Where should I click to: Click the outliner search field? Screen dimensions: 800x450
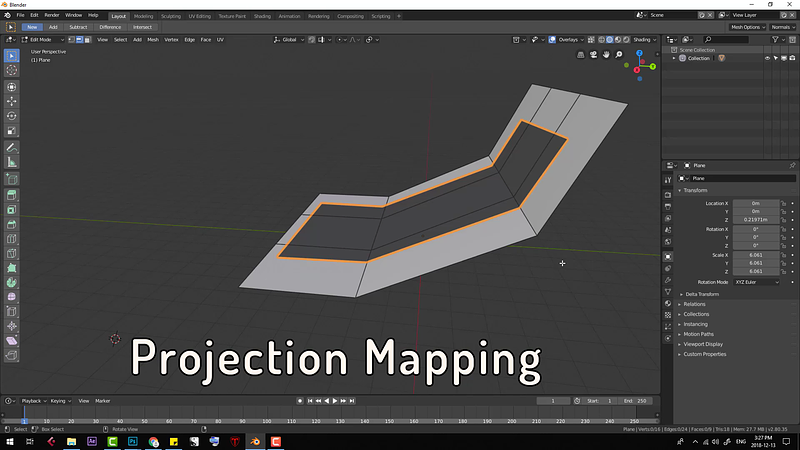(x=727, y=40)
